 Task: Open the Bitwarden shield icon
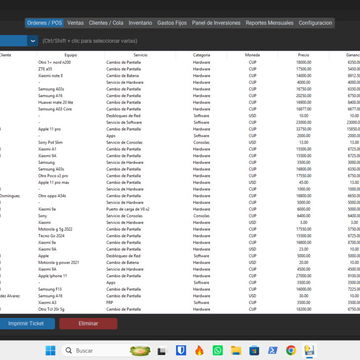click(181, 350)
